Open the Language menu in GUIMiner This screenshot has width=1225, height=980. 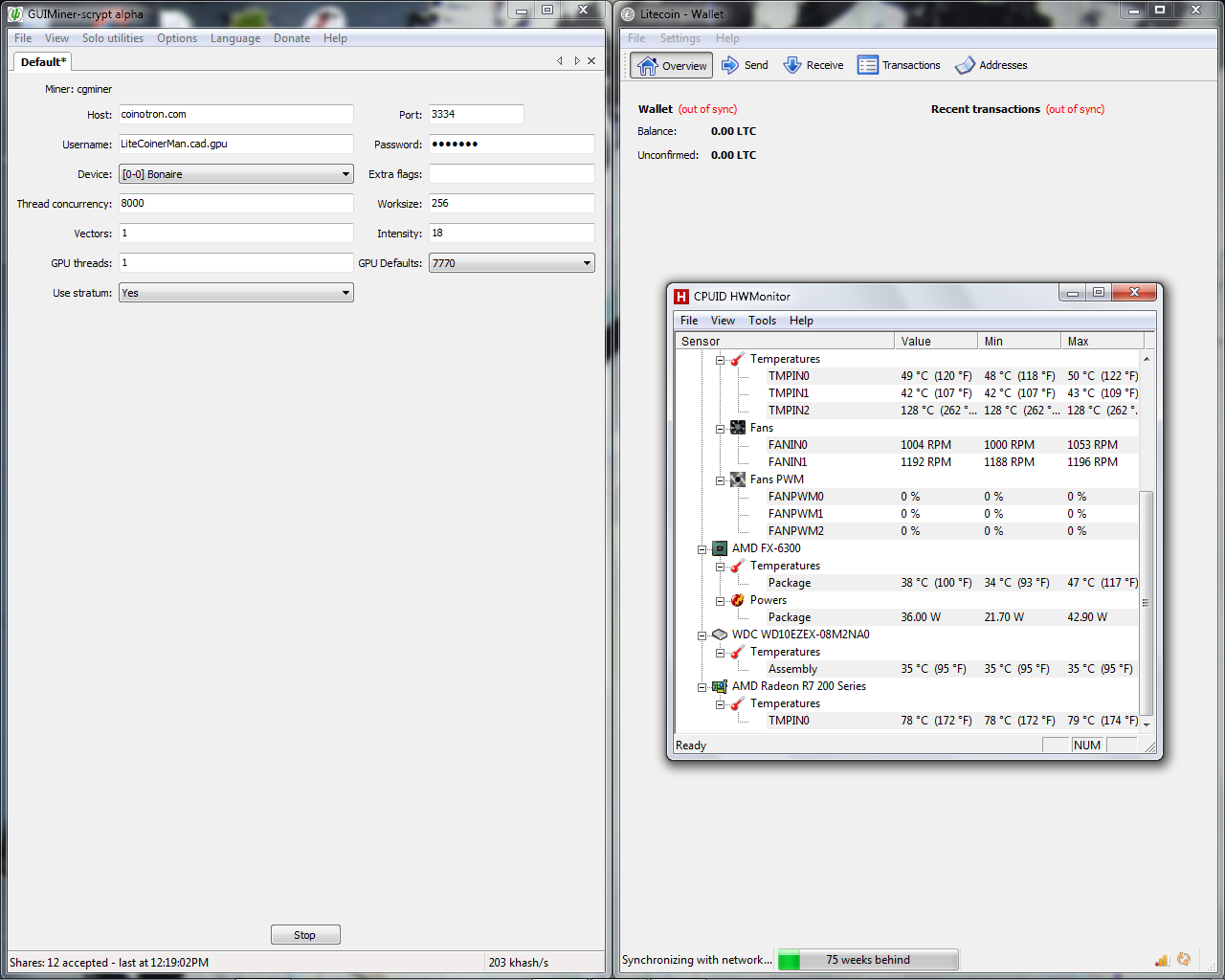coord(235,38)
